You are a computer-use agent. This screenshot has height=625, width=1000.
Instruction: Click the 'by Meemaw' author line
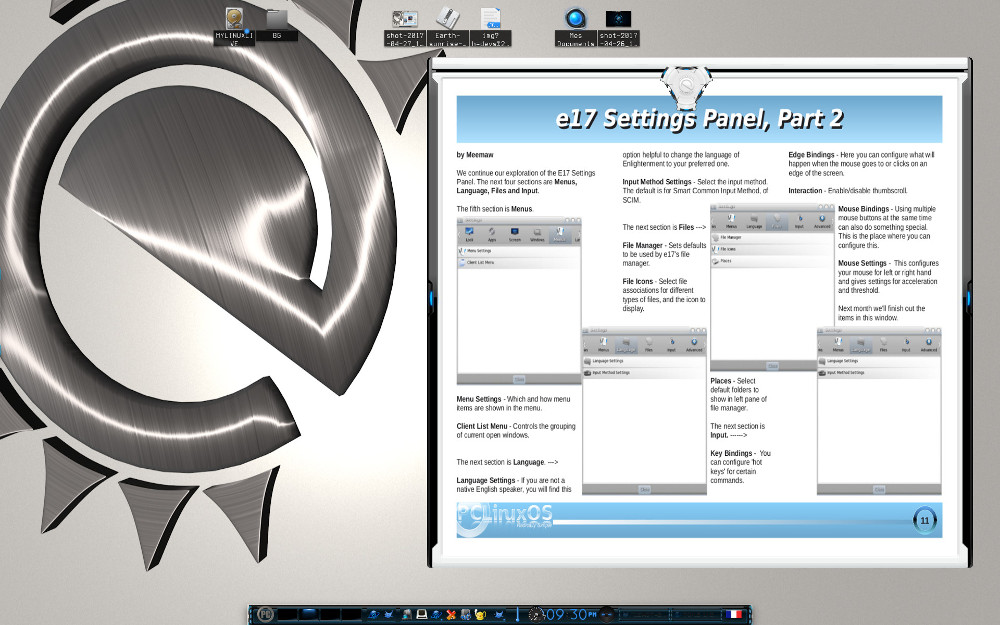475,154
